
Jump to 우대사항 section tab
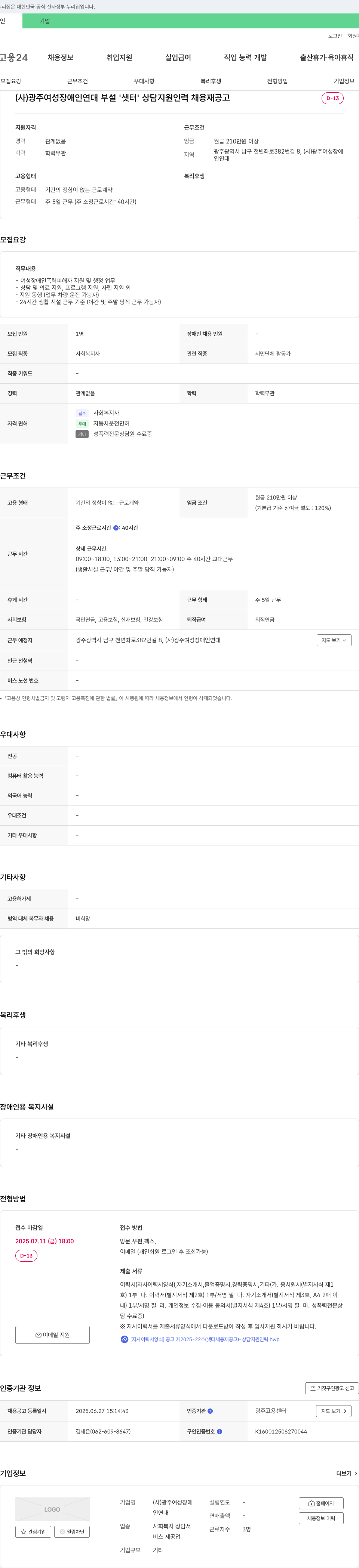point(144,81)
